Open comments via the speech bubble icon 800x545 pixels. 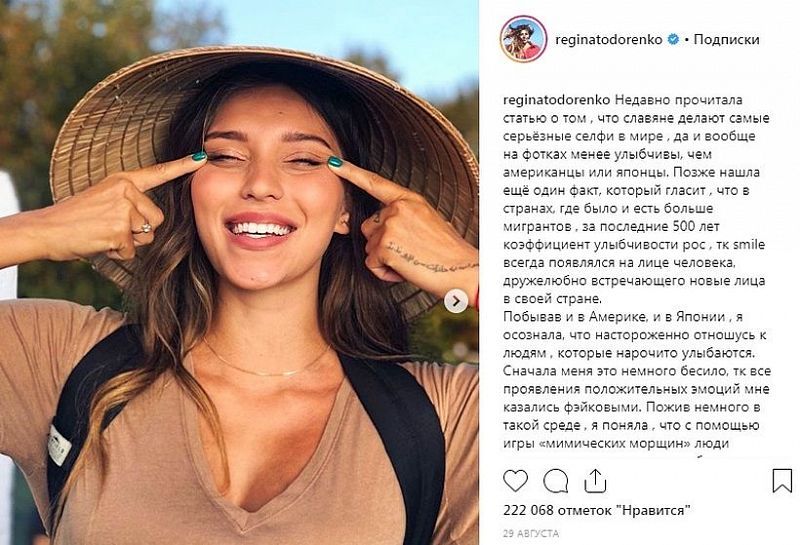pos(556,481)
